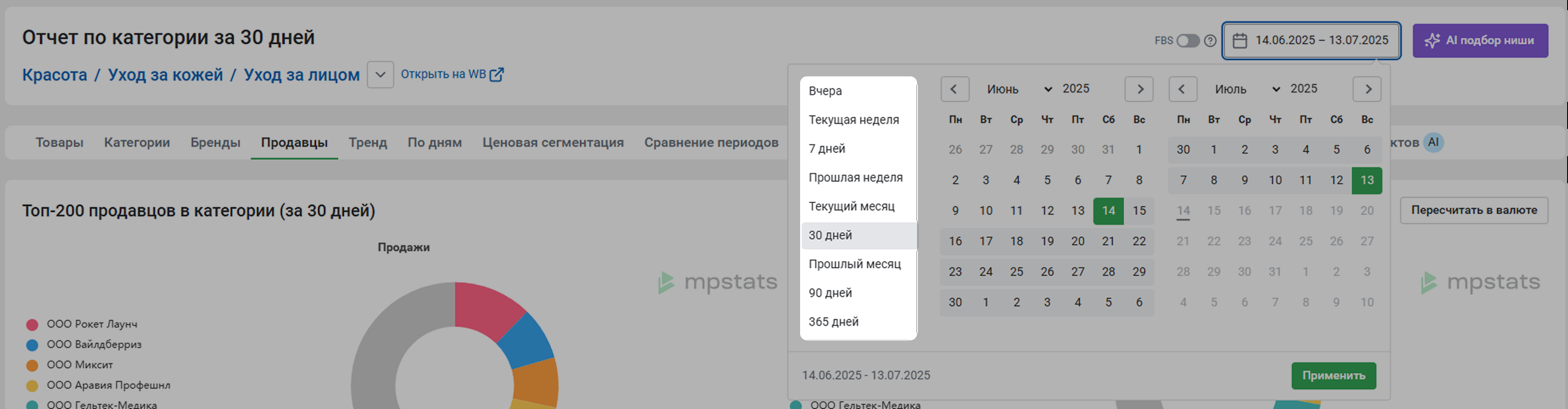This screenshot has width=1568, height=409.
Task: Click the AI badge on the tab
Action: pyautogui.click(x=1434, y=143)
